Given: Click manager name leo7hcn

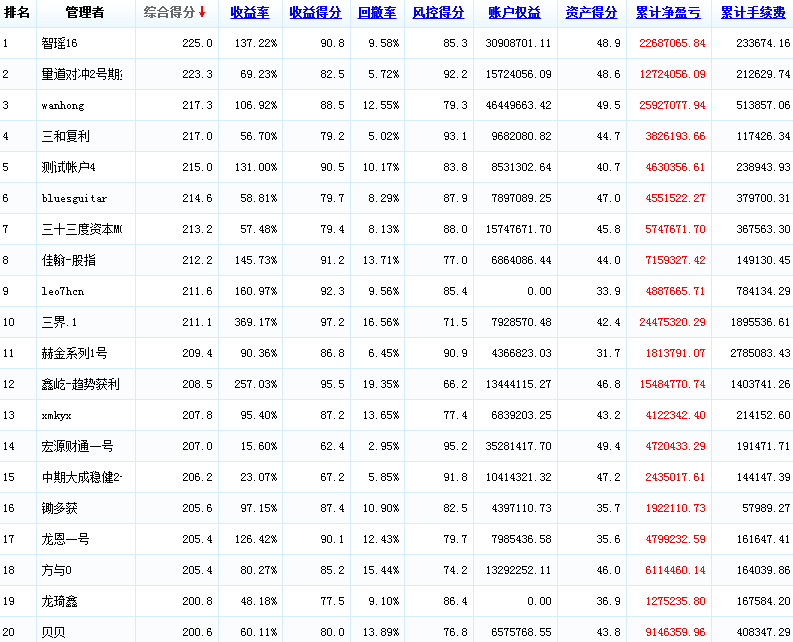Looking at the screenshot, I should coord(64,292).
